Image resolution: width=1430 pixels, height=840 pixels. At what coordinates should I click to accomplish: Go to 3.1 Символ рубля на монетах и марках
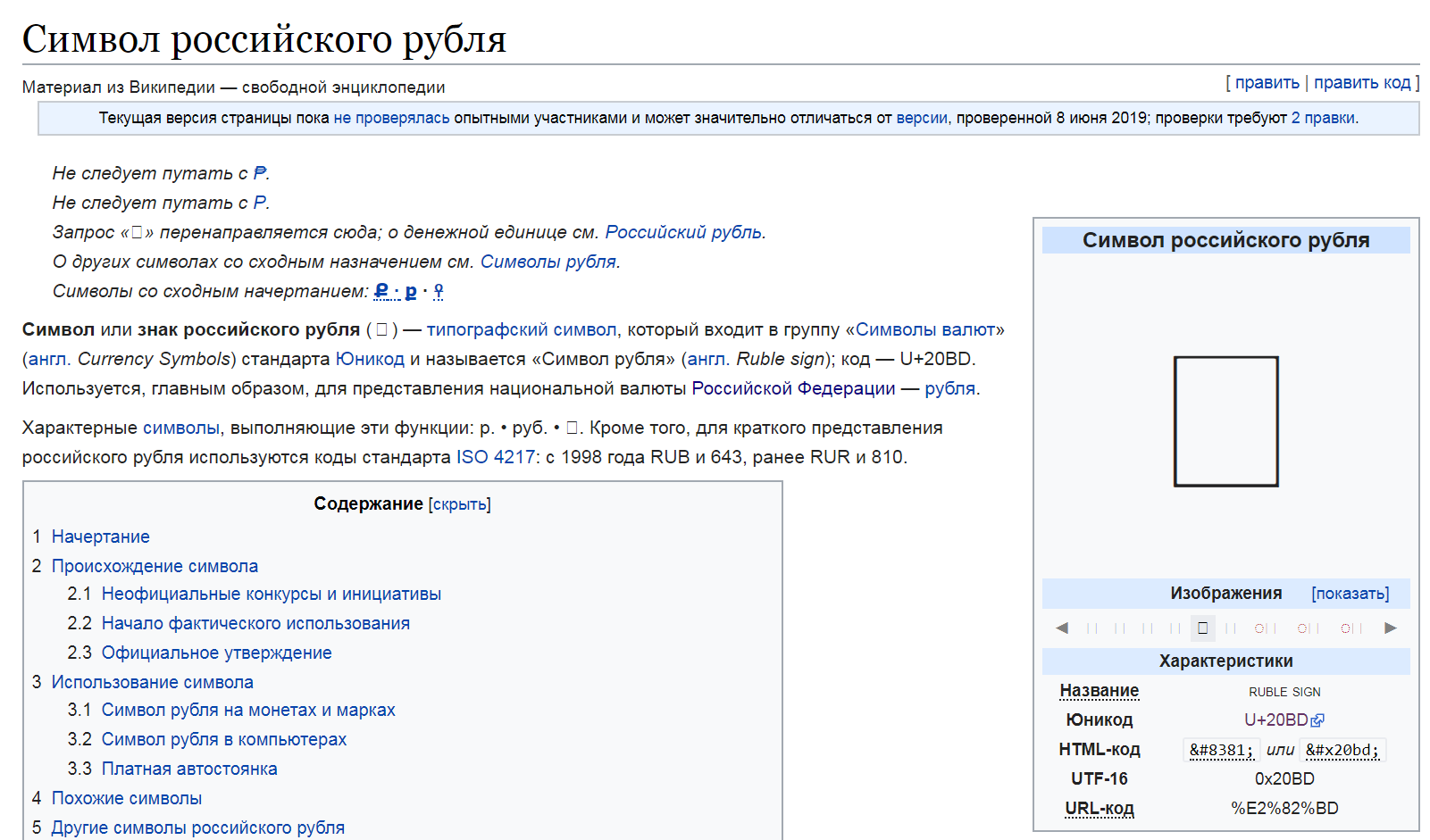248,710
